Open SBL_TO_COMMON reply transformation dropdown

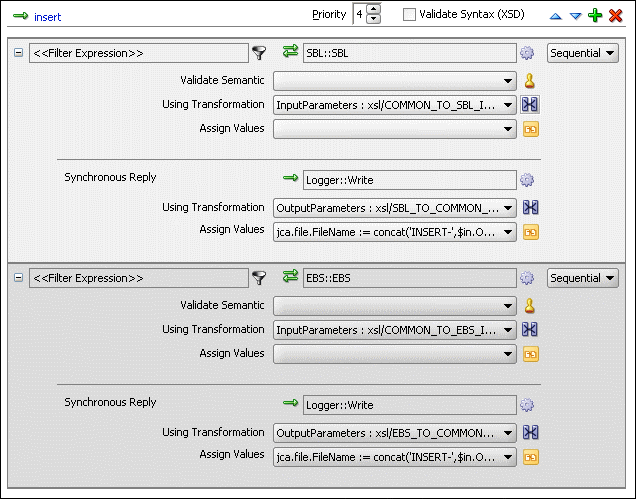tap(395, 208)
